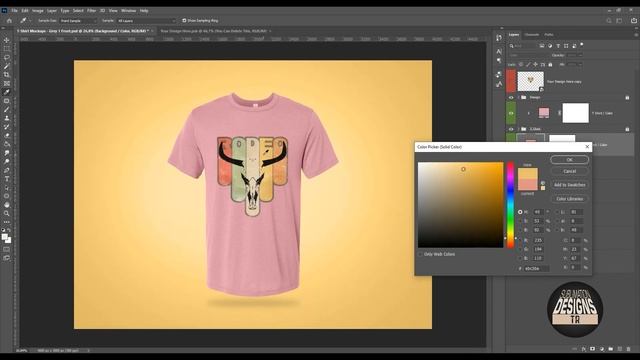Select the Eyedropper tool in toolbar
The width and height of the screenshot is (640, 360).
[x=7, y=92]
